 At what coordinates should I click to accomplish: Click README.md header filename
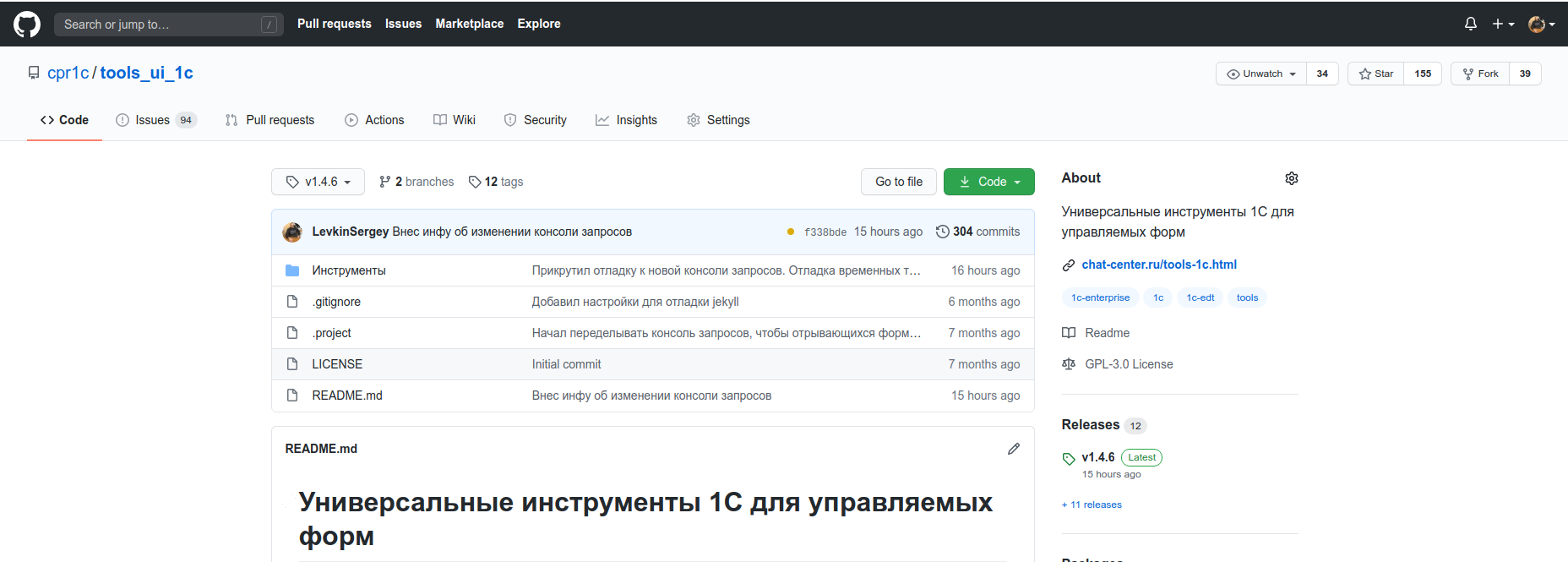[x=321, y=449]
